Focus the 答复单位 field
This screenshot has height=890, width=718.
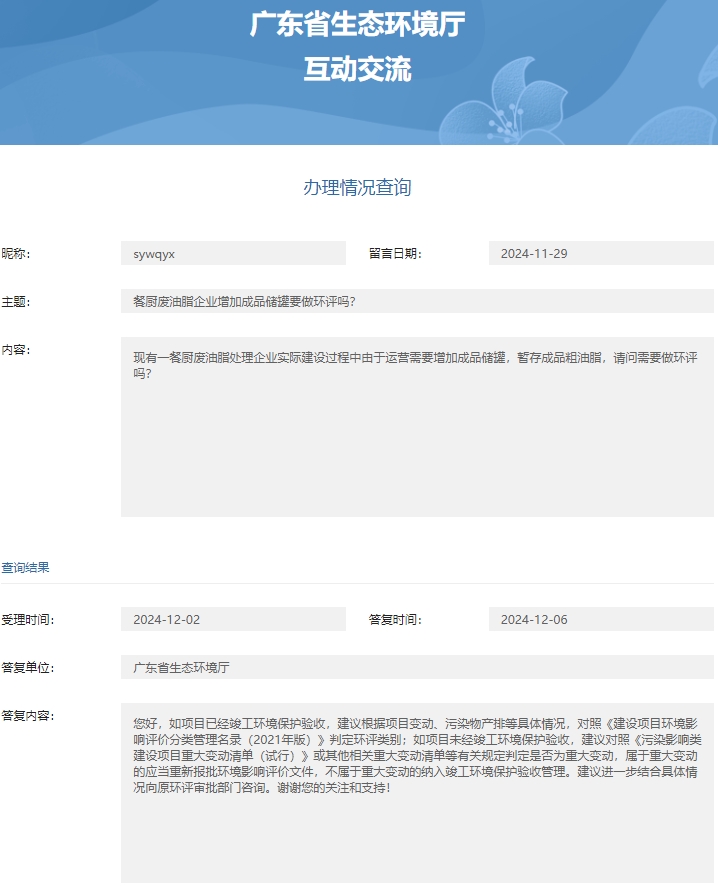point(417,667)
